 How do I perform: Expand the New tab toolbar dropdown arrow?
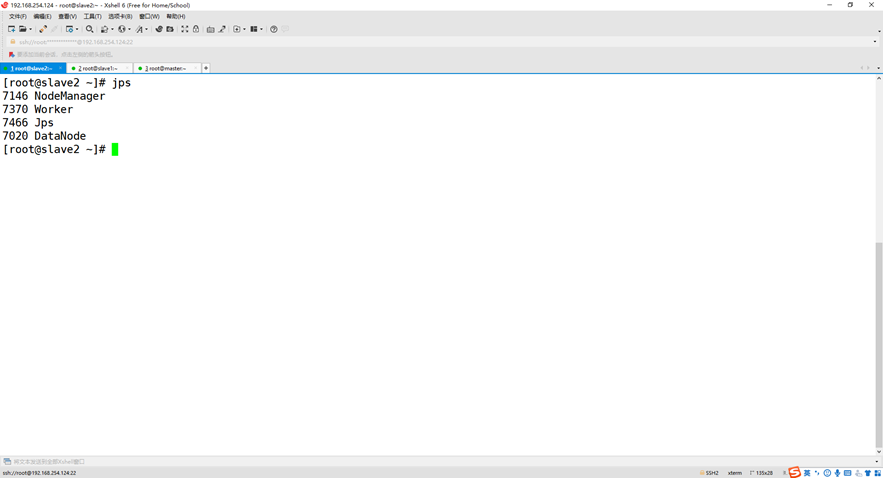click(x=244, y=29)
